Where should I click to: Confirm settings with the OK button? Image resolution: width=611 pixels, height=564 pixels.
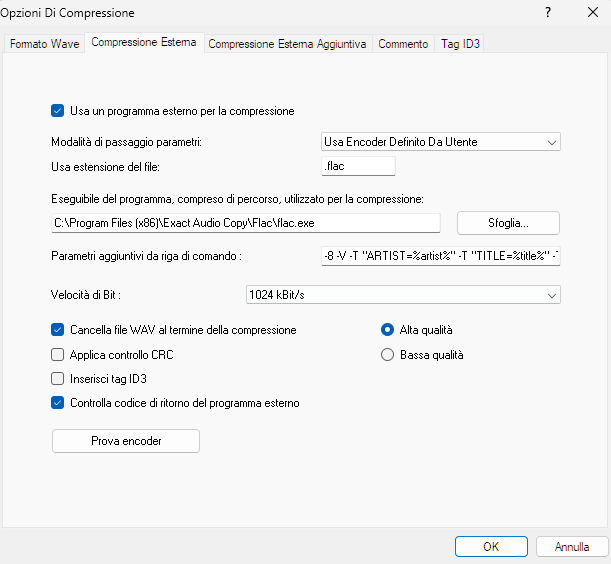pyautogui.click(x=490, y=547)
